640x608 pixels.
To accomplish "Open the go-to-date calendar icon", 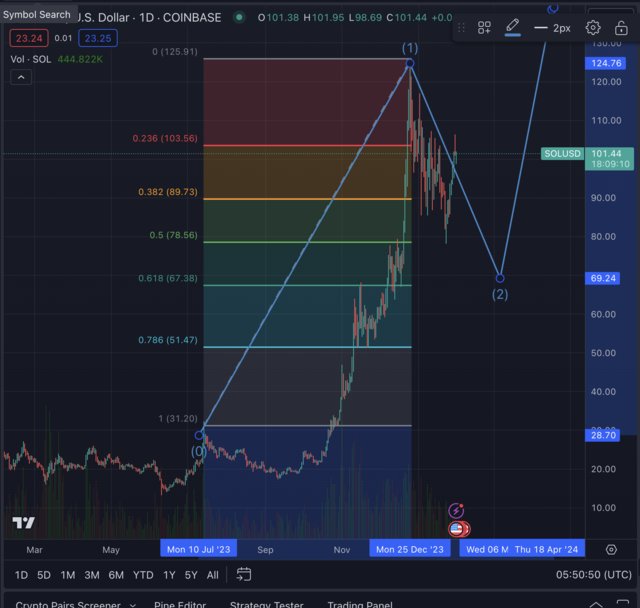I will (x=244, y=575).
